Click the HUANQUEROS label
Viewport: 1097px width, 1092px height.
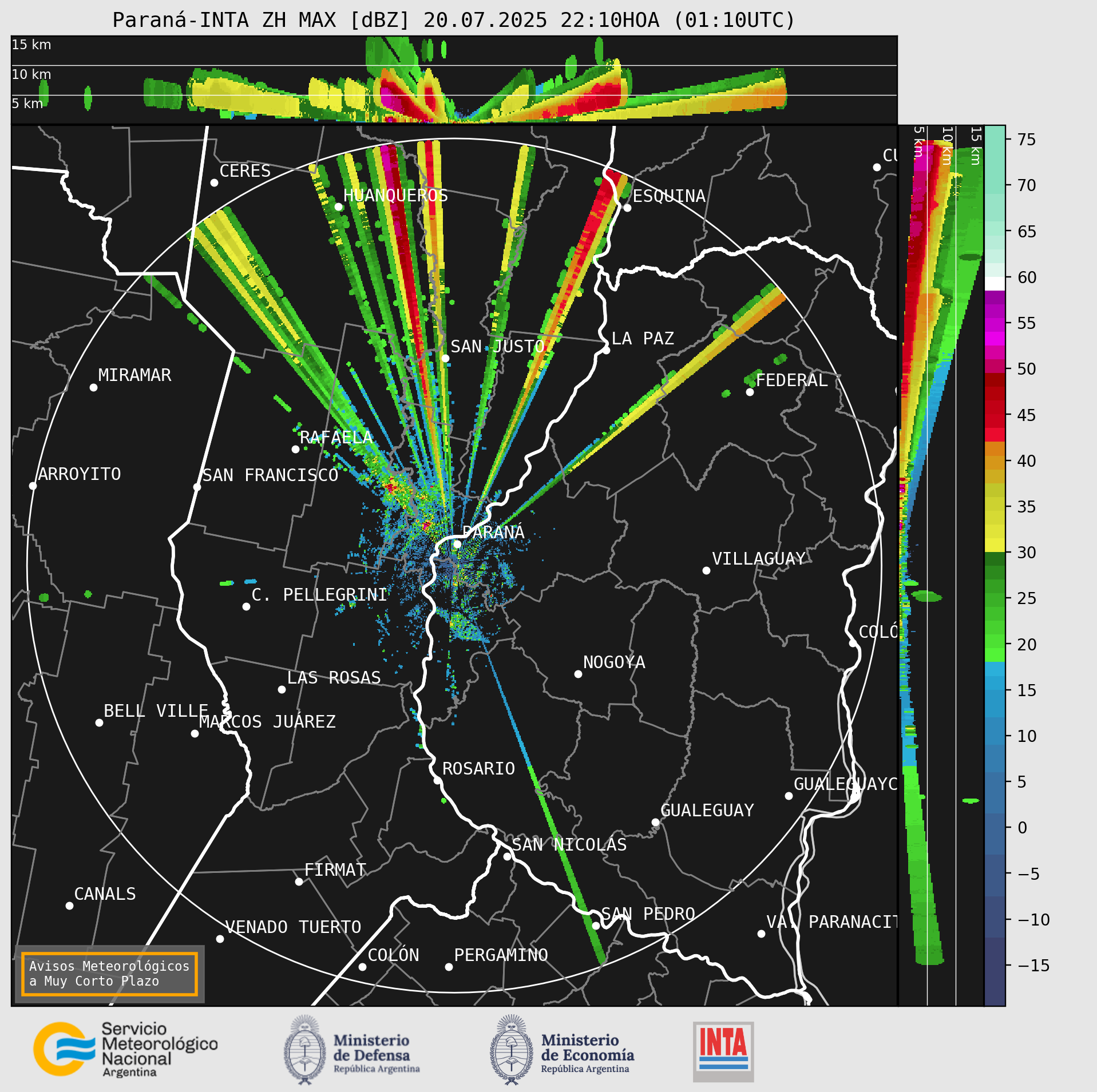395,195
